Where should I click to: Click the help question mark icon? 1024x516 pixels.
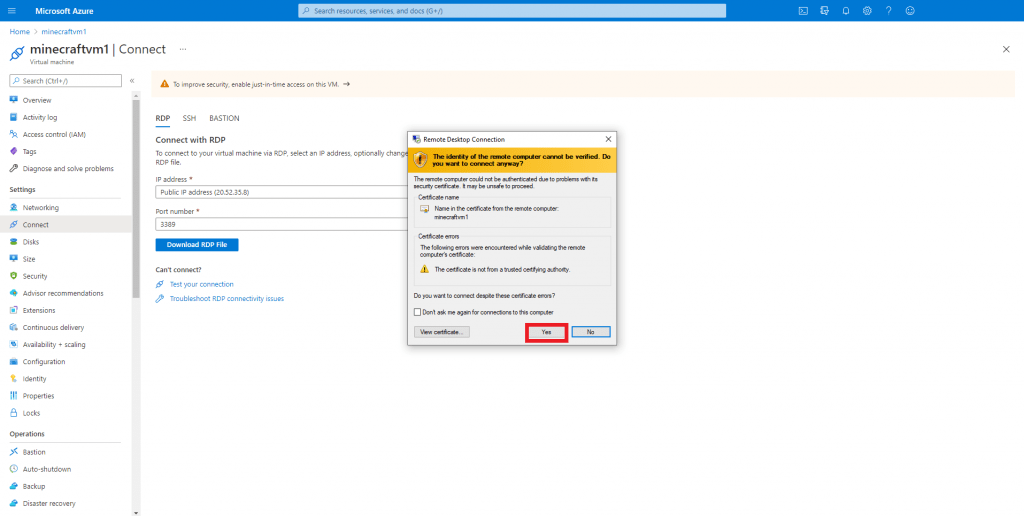pos(888,10)
